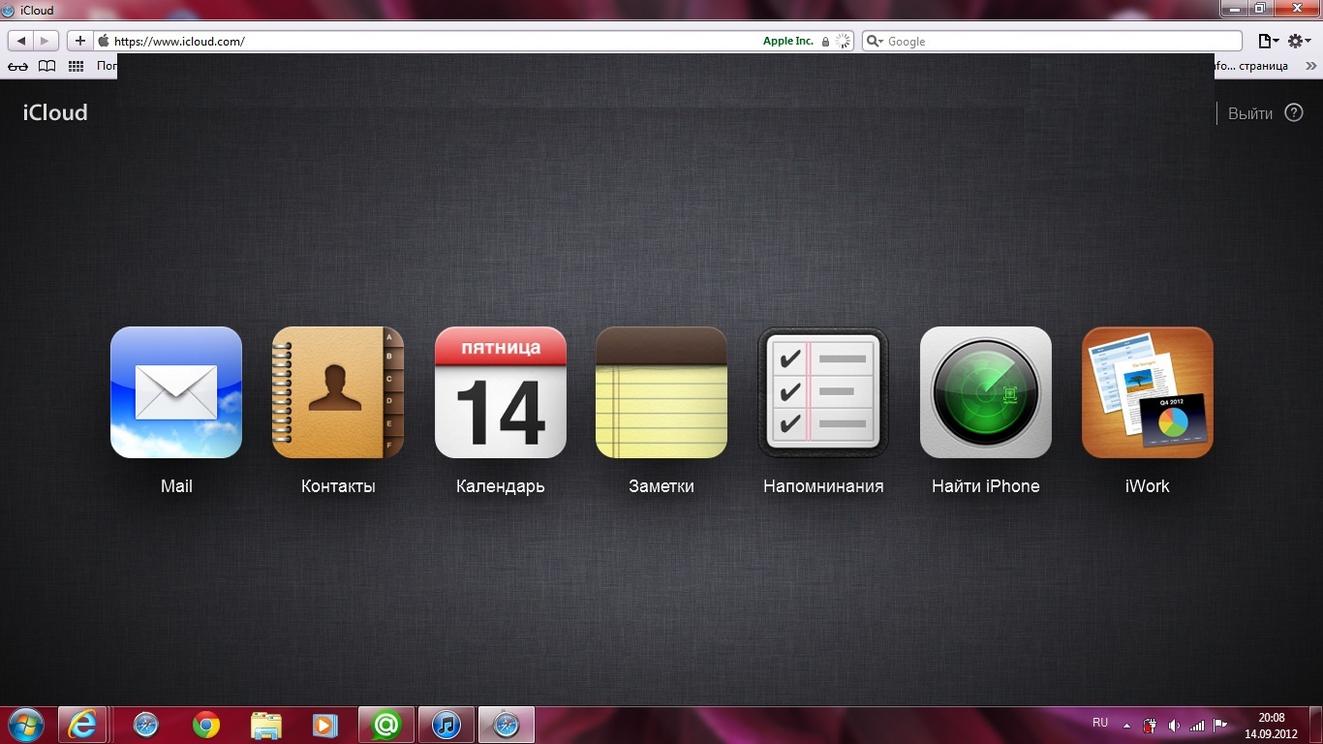Click the SSL padlock icon in address bar
The image size is (1323, 744).
pyautogui.click(x=825, y=41)
